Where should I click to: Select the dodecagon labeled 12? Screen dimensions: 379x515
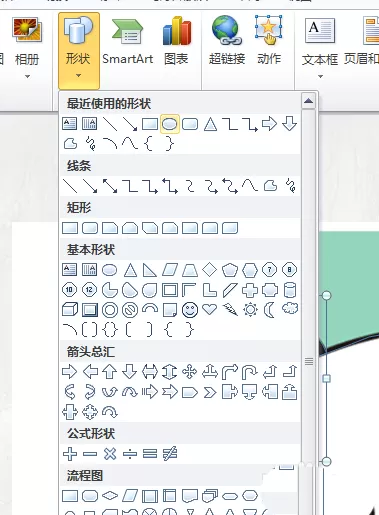point(89,290)
